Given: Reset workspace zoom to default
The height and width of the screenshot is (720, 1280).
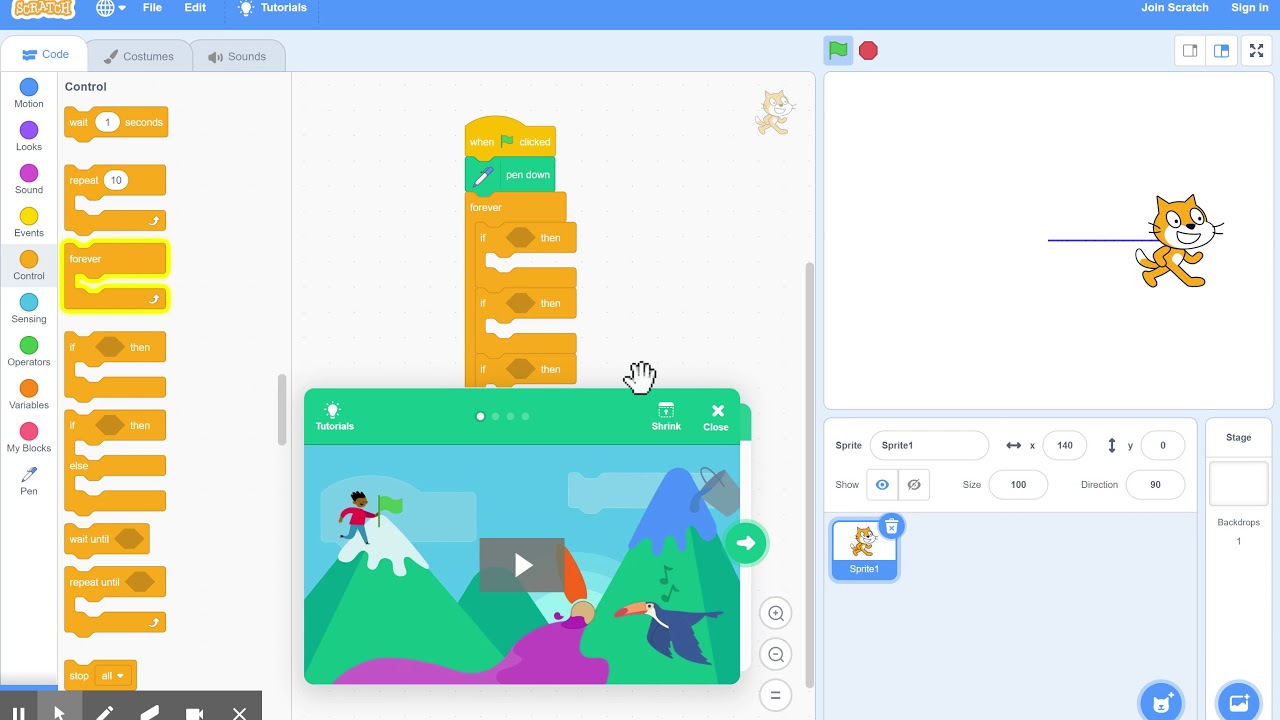Looking at the screenshot, I should pos(775,695).
